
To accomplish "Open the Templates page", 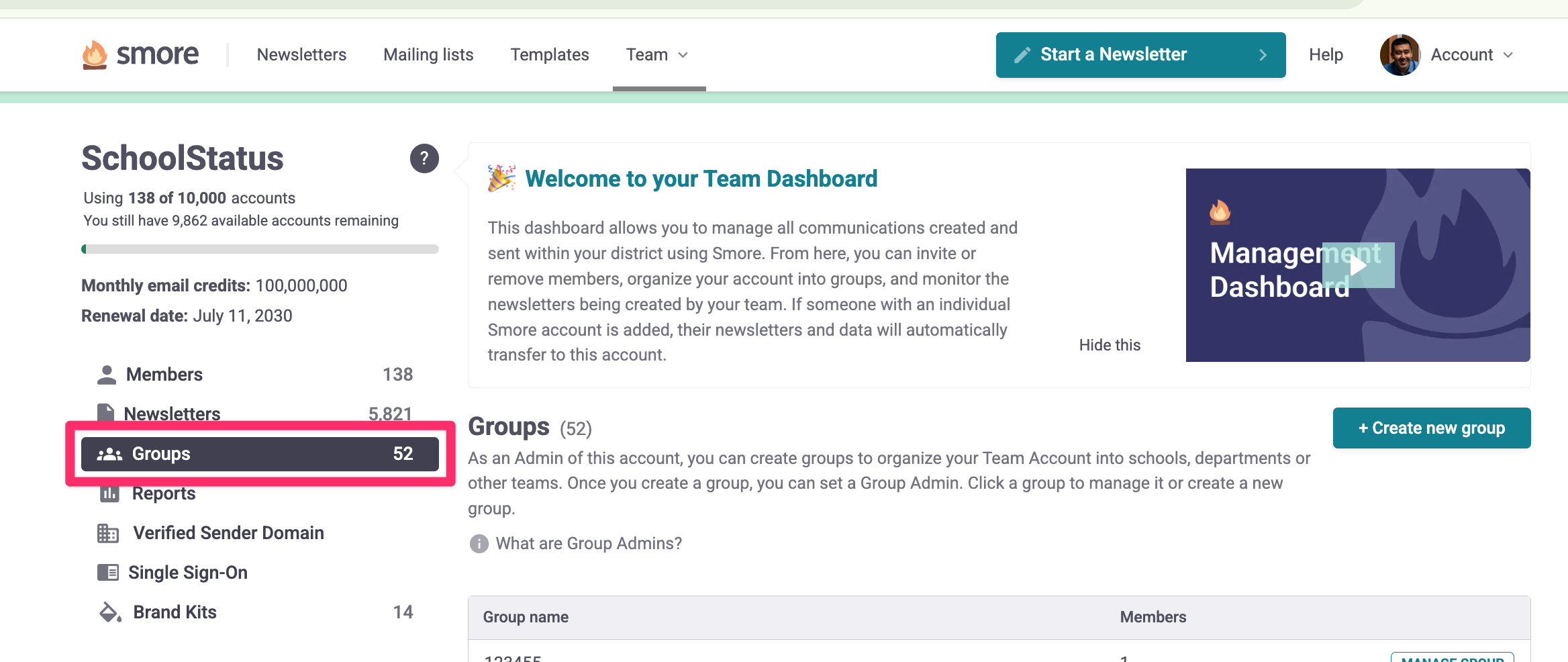I will pyautogui.click(x=549, y=55).
